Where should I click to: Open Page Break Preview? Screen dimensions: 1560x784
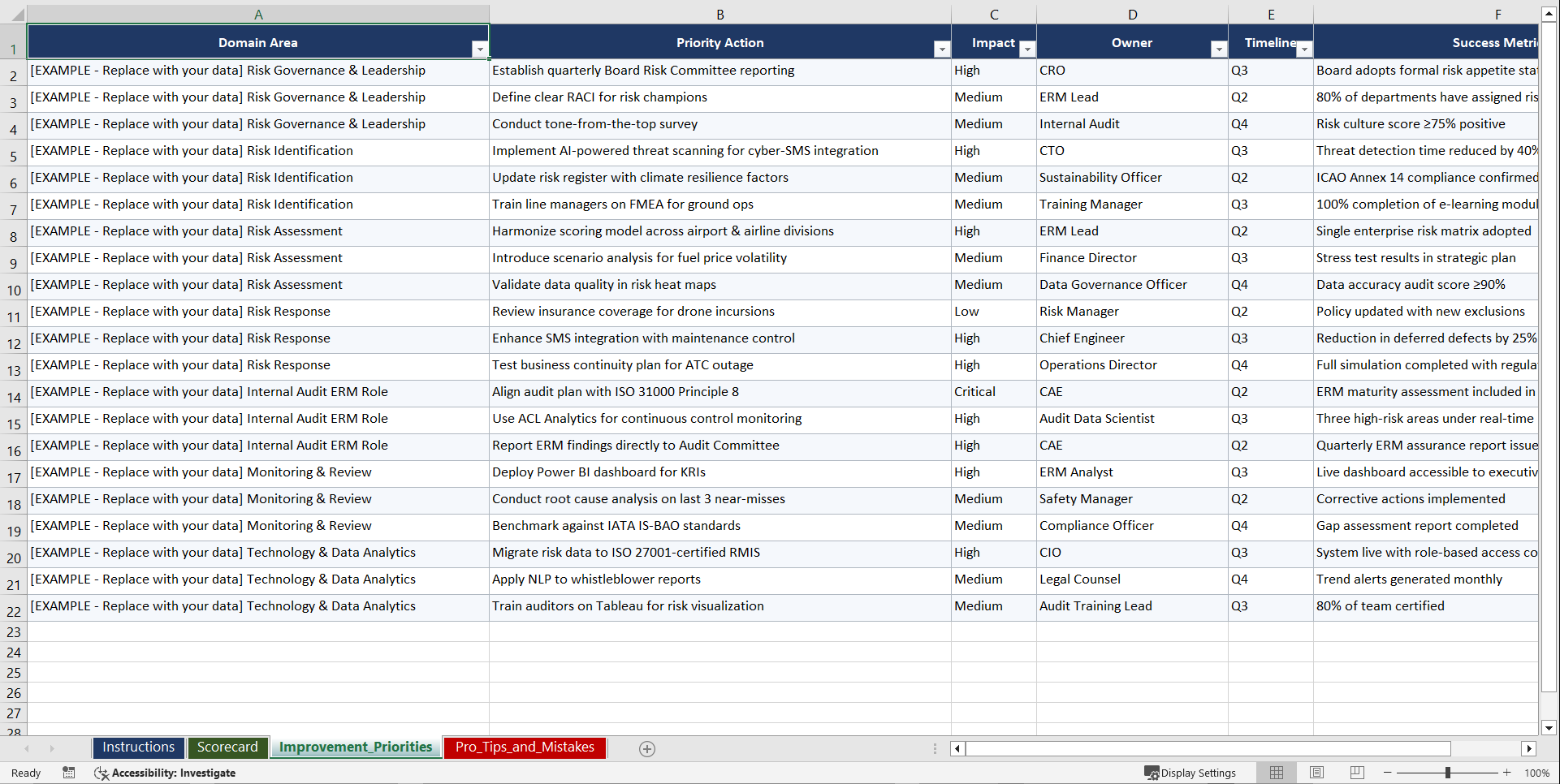point(1357,773)
